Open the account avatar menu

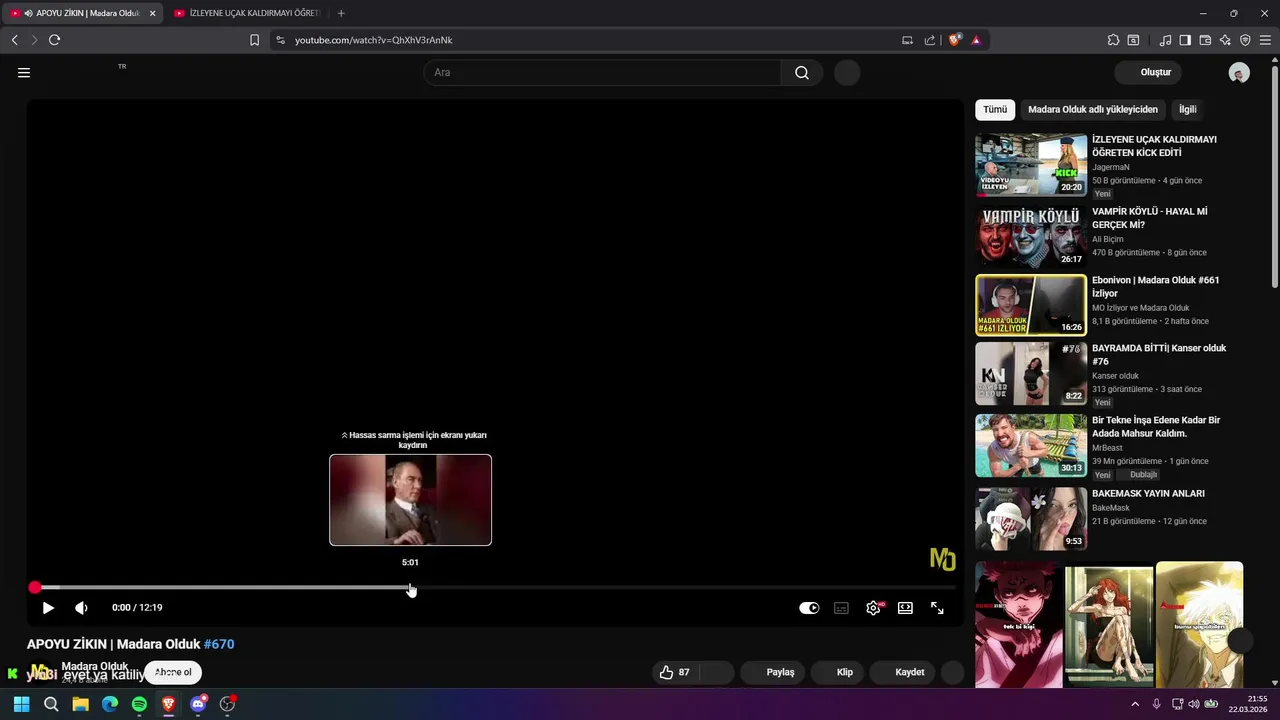point(1239,72)
